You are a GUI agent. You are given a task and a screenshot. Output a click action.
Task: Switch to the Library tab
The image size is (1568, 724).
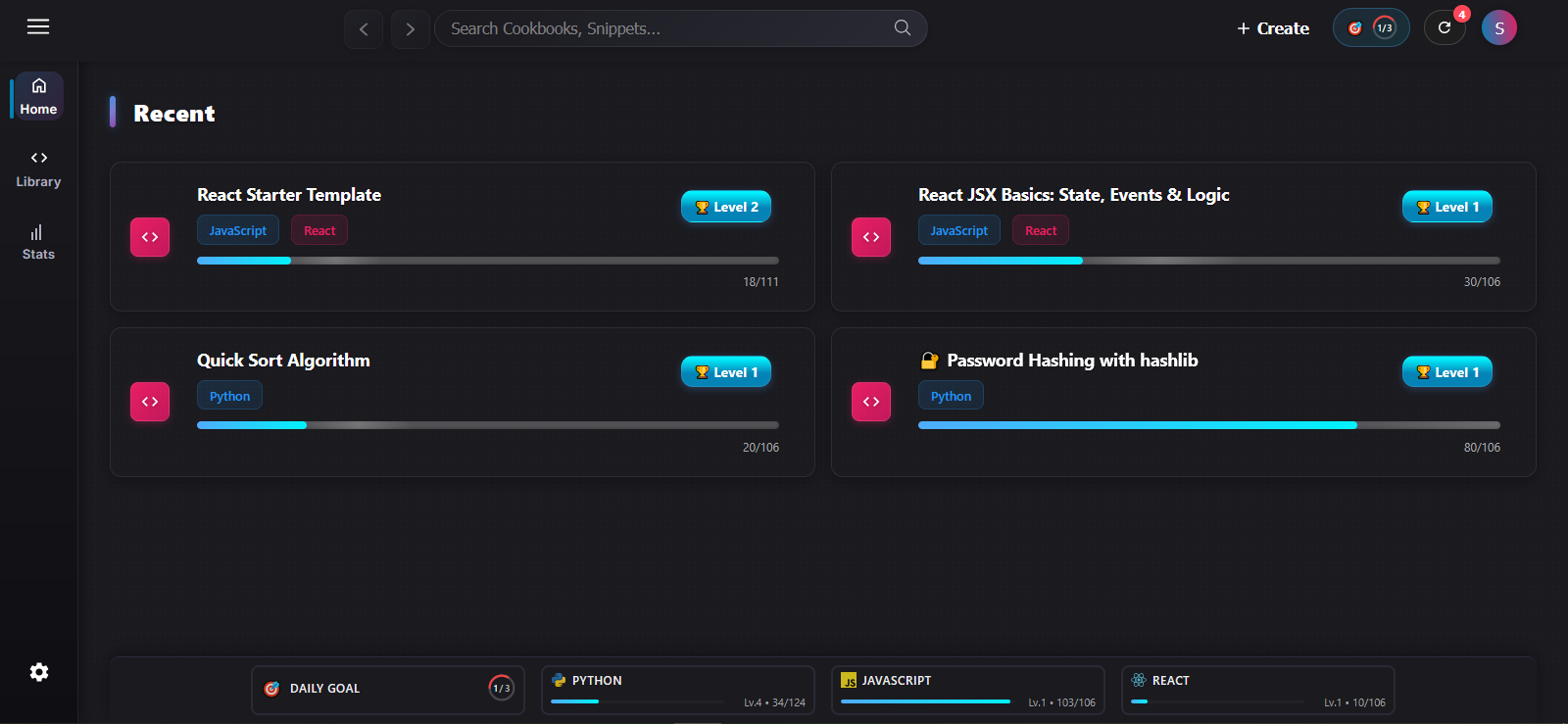38,169
